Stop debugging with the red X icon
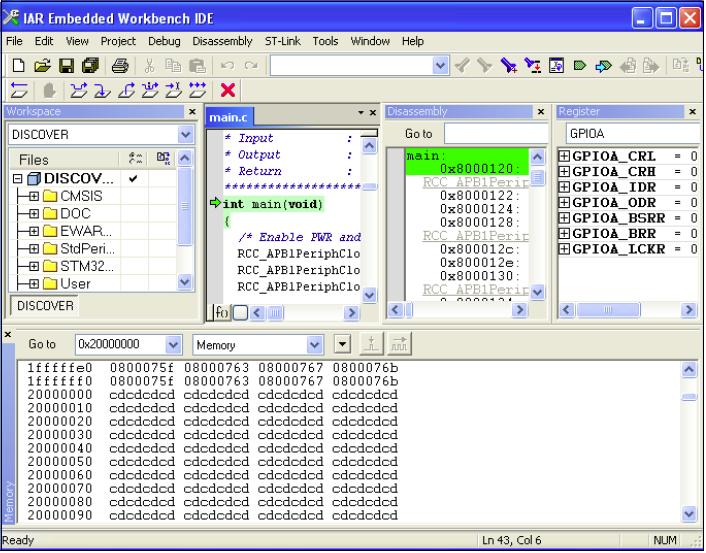The height and width of the screenshot is (553, 706). pos(228,90)
